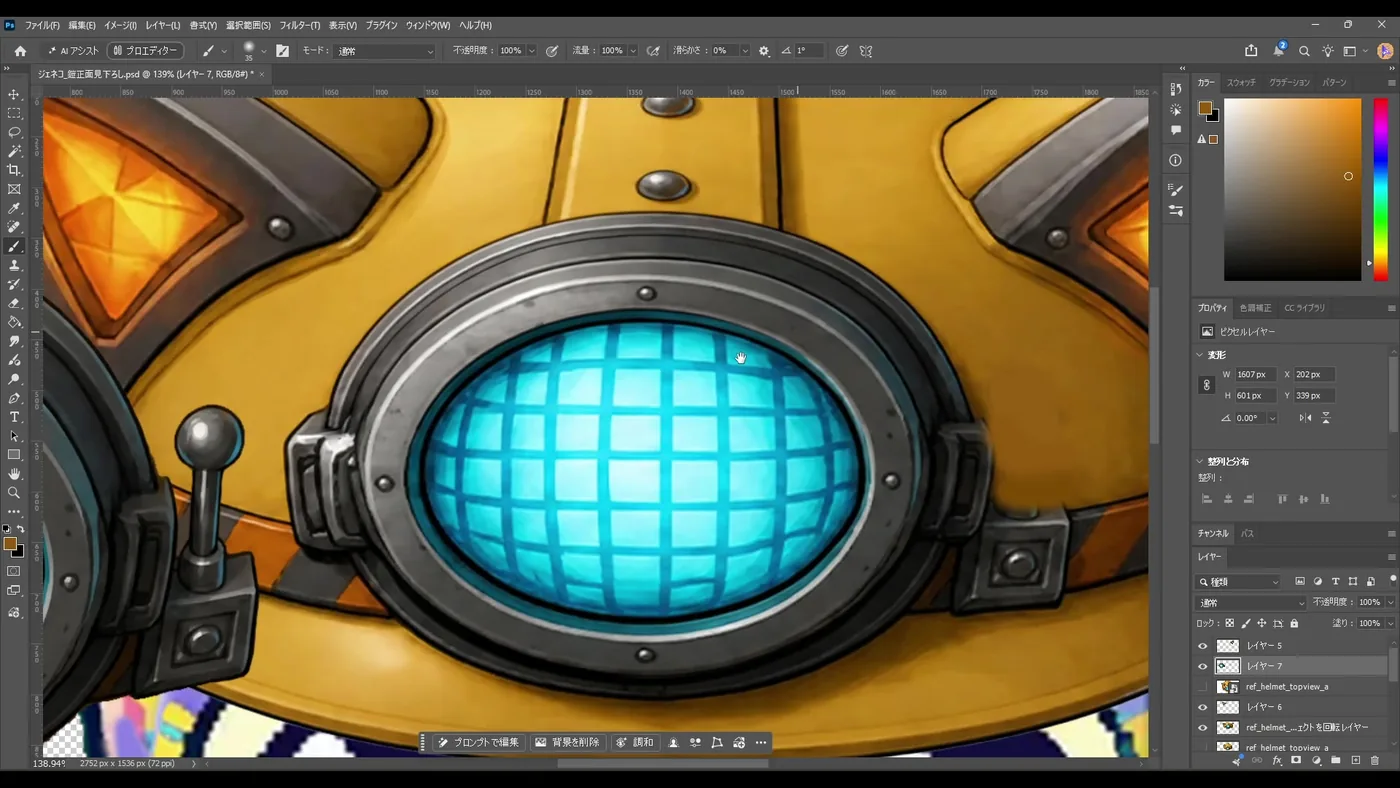Create a new layer icon

[1355, 761]
